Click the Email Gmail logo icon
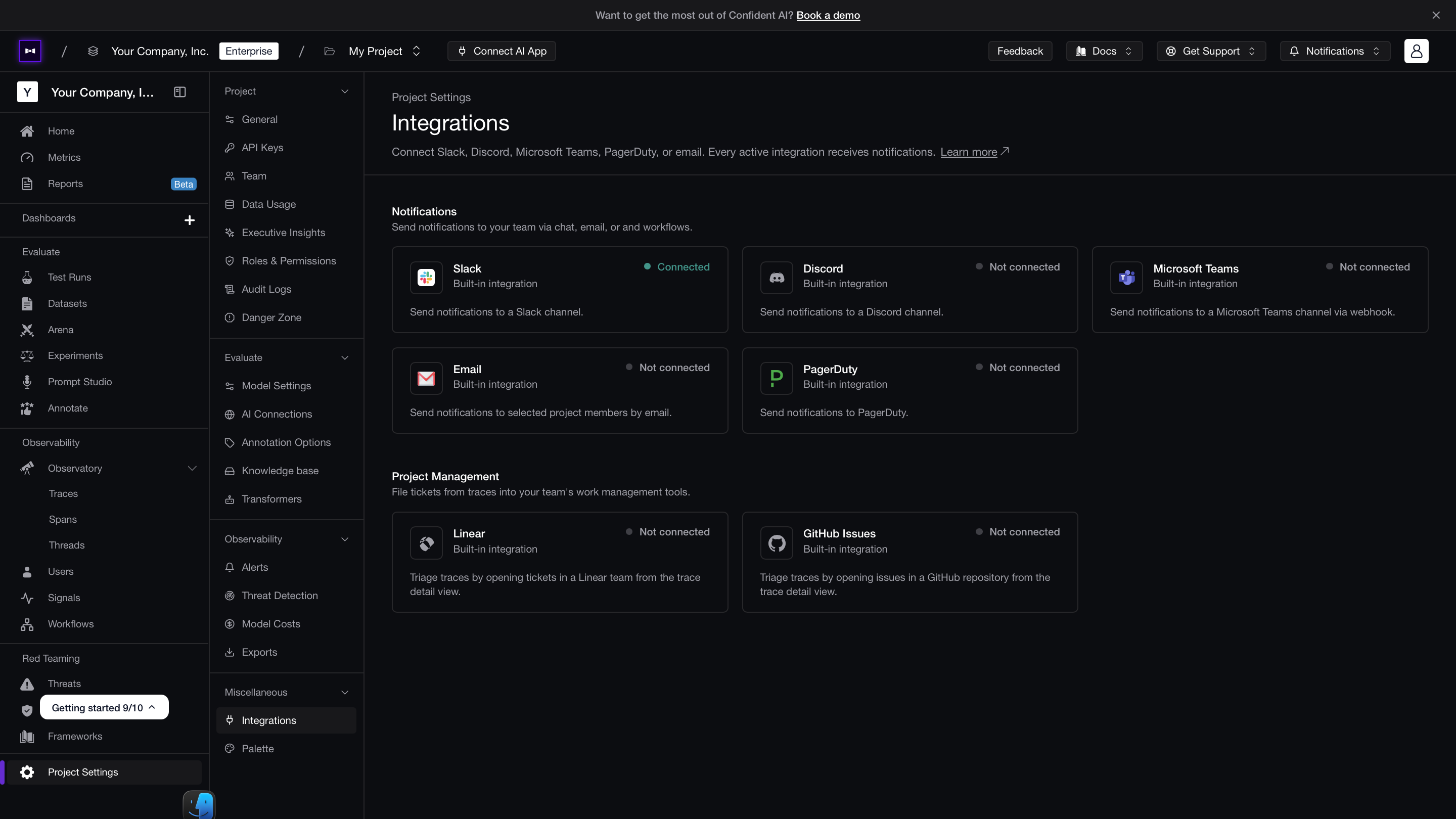This screenshot has width=1456, height=819. pos(426,378)
